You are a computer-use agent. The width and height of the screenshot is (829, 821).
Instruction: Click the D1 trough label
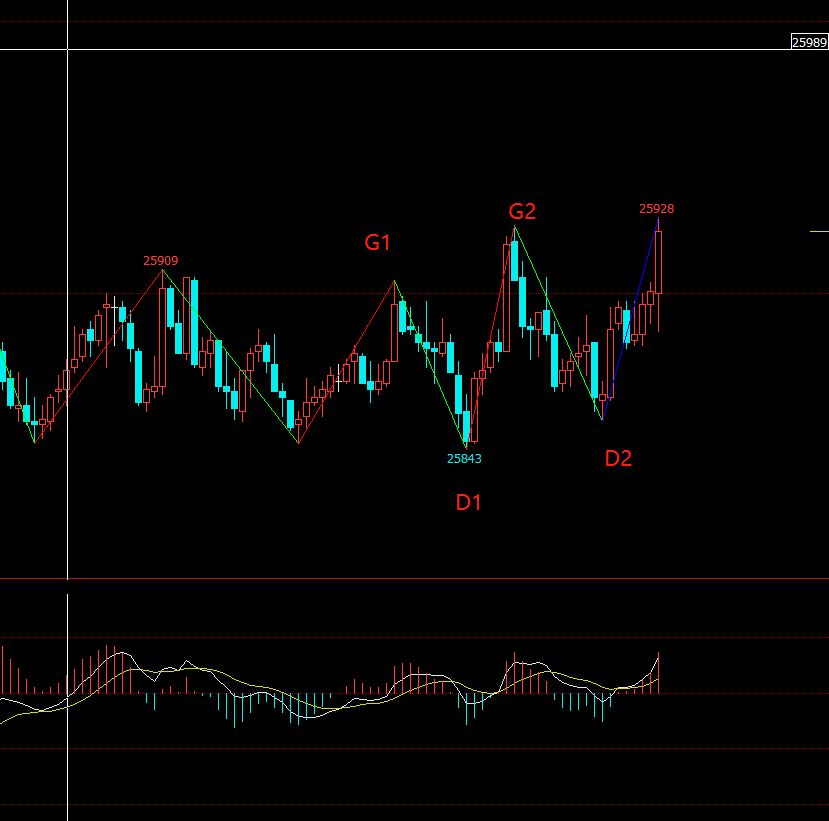(469, 502)
